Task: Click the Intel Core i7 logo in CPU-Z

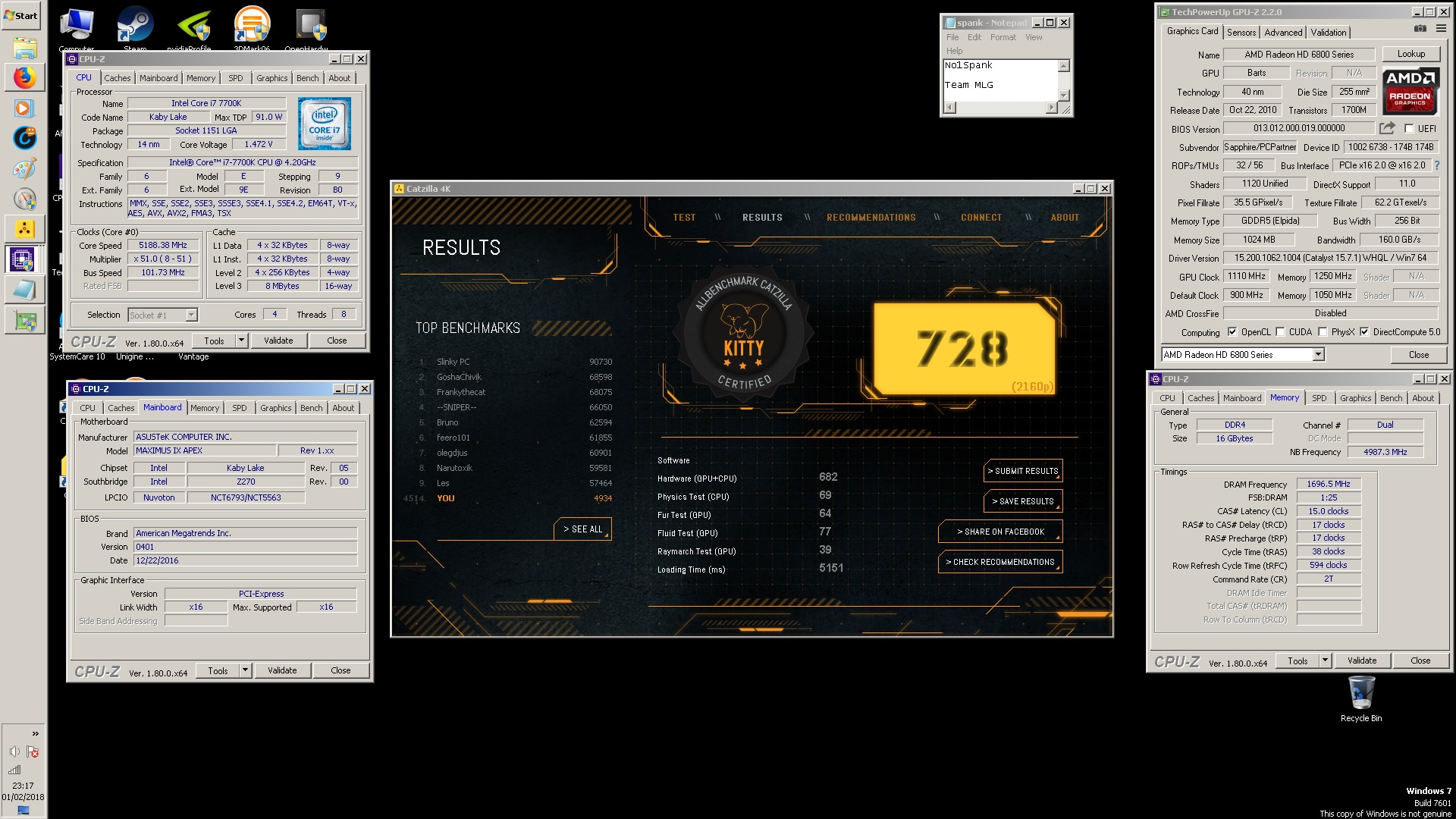Action: coord(325,123)
